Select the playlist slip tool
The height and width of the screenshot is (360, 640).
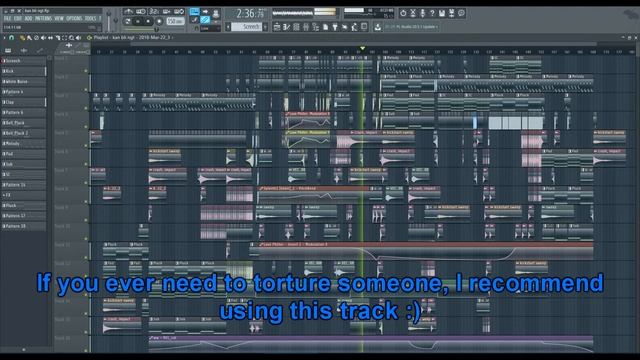50,38
